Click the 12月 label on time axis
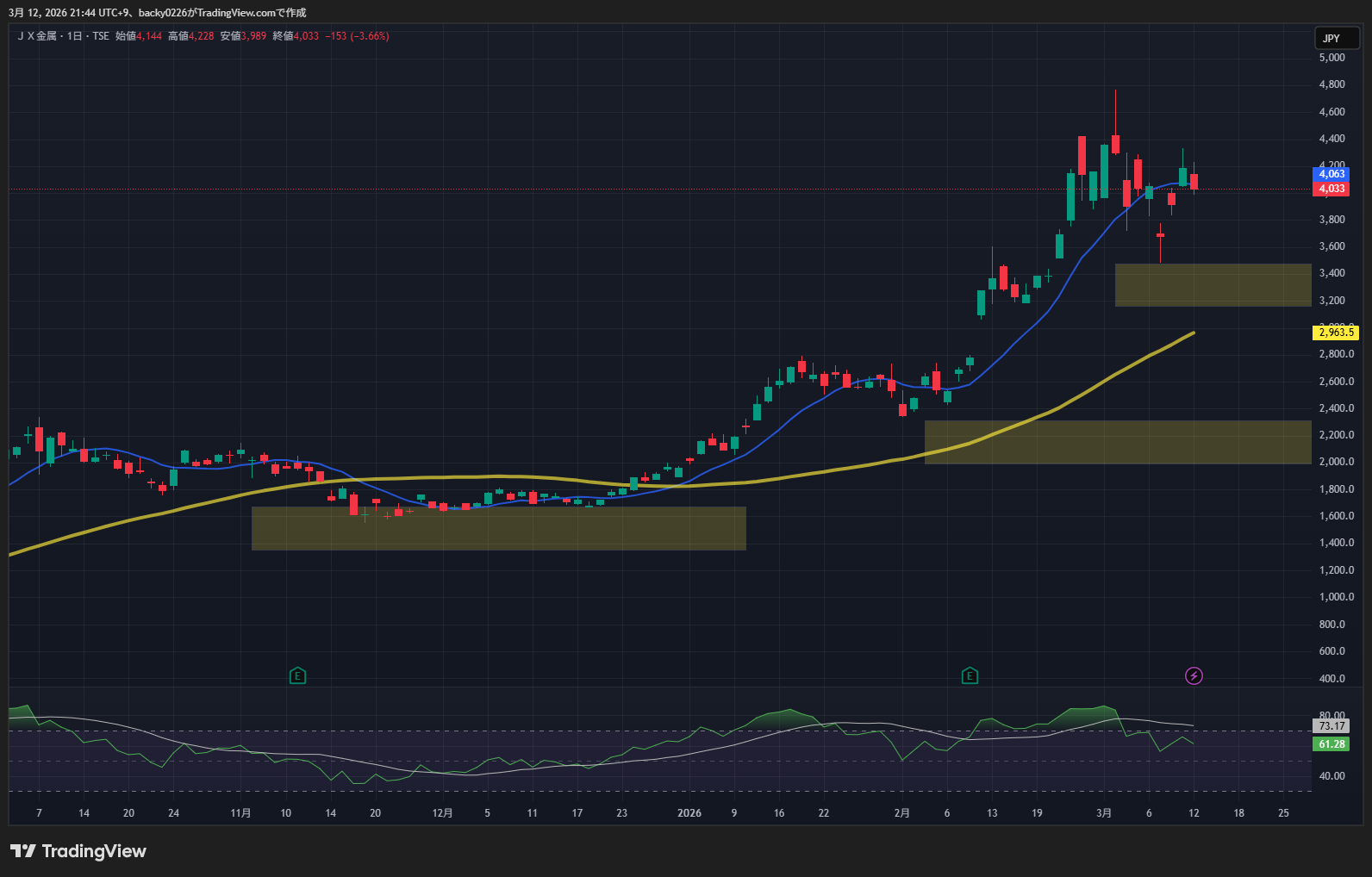The image size is (1372, 877). (442, 813)
